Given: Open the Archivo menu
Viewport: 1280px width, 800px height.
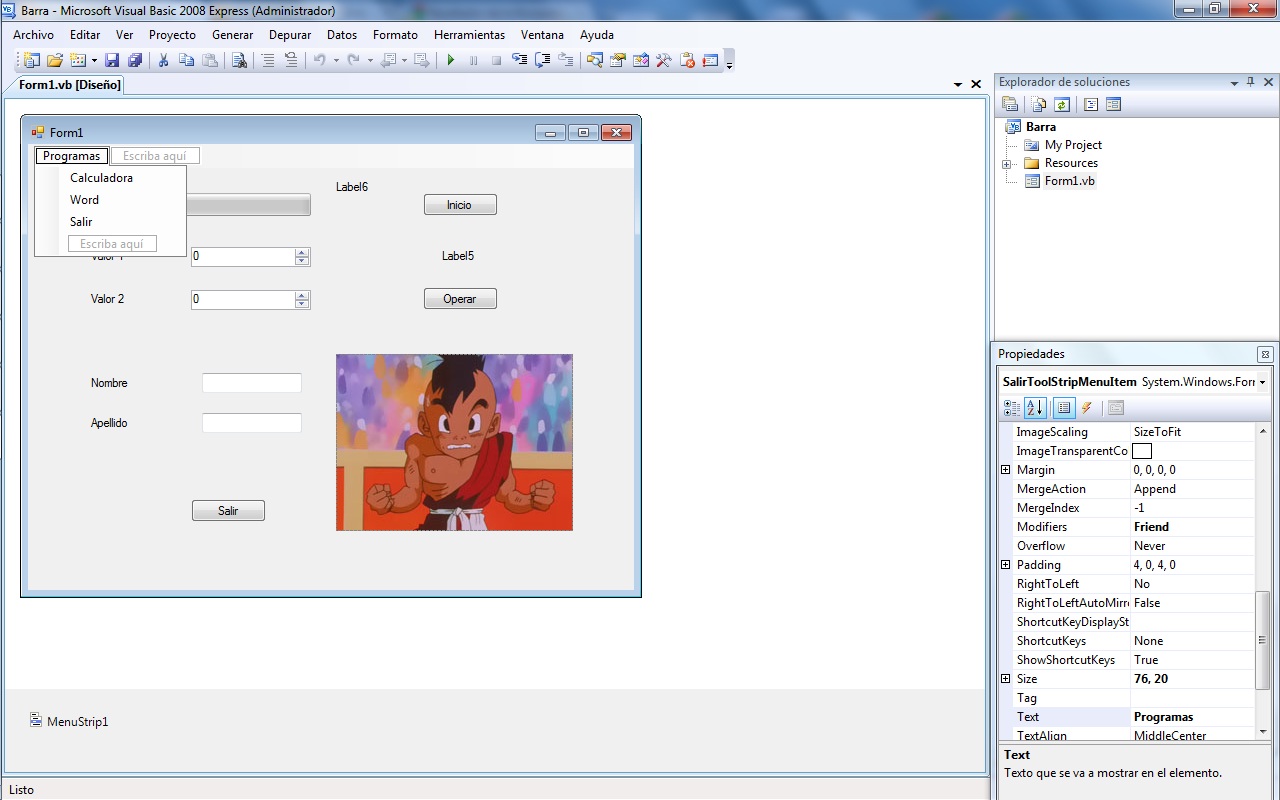Looking at the screenshot, I should tap(34, 35).
